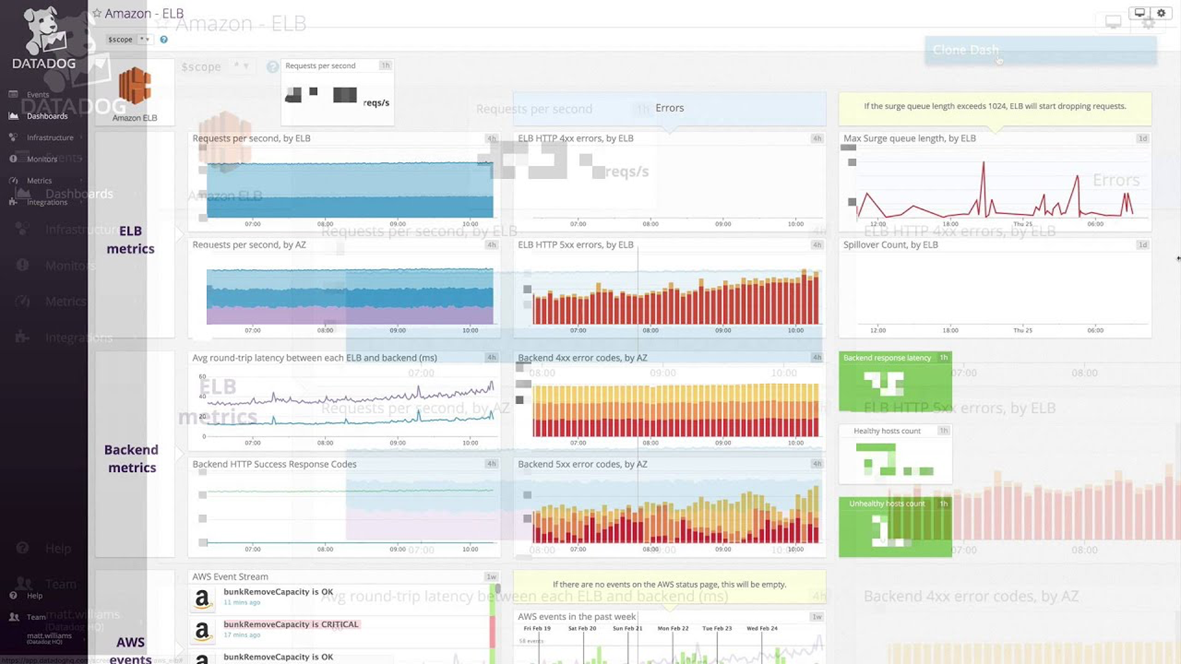This screenshot has height=664, width=1181.
Task: Open the 1h timeframe on Requests per second
Action: tap(386, 65)
